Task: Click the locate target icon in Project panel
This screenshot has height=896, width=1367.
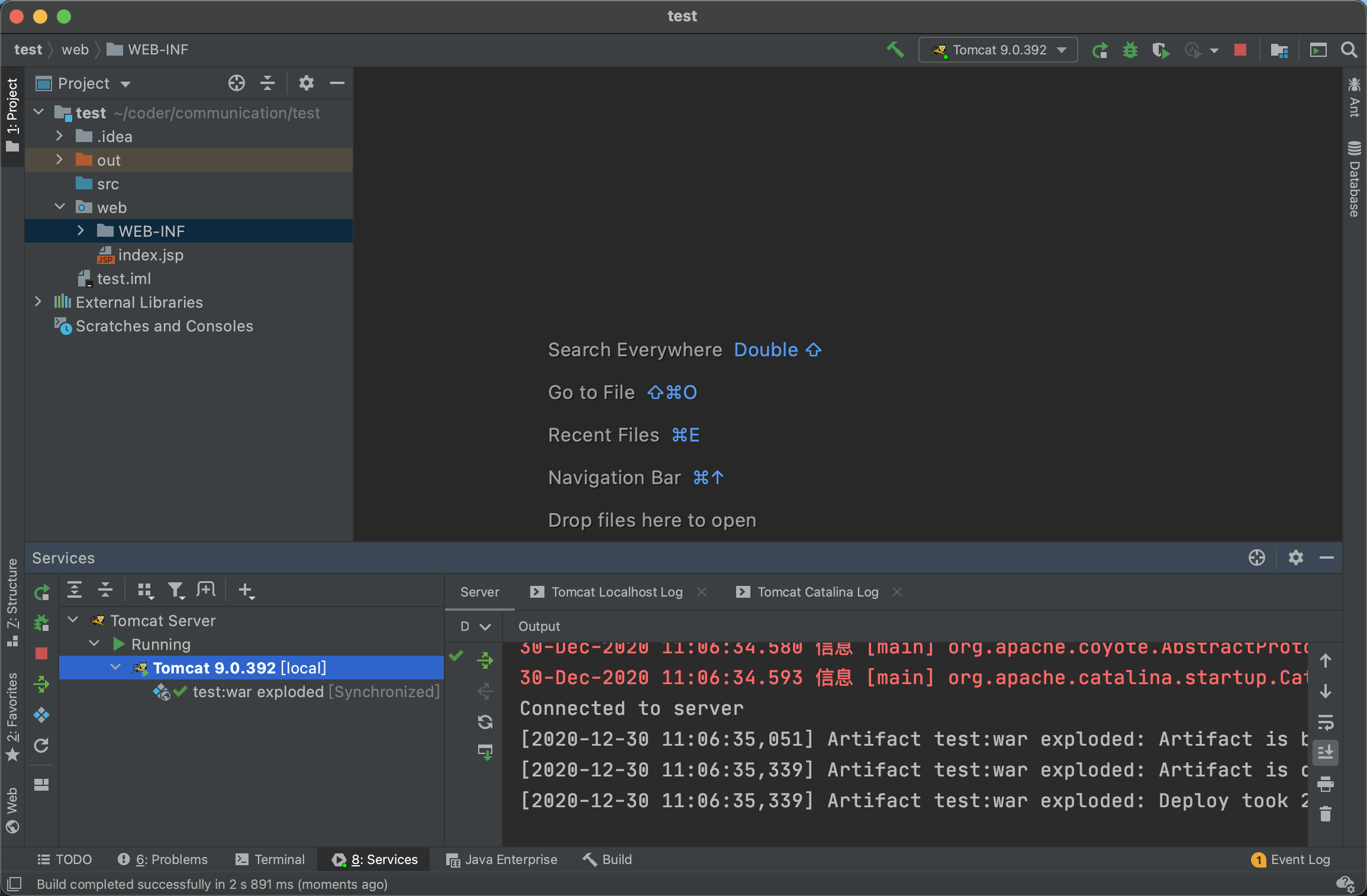Action: [x=236, y=83]
